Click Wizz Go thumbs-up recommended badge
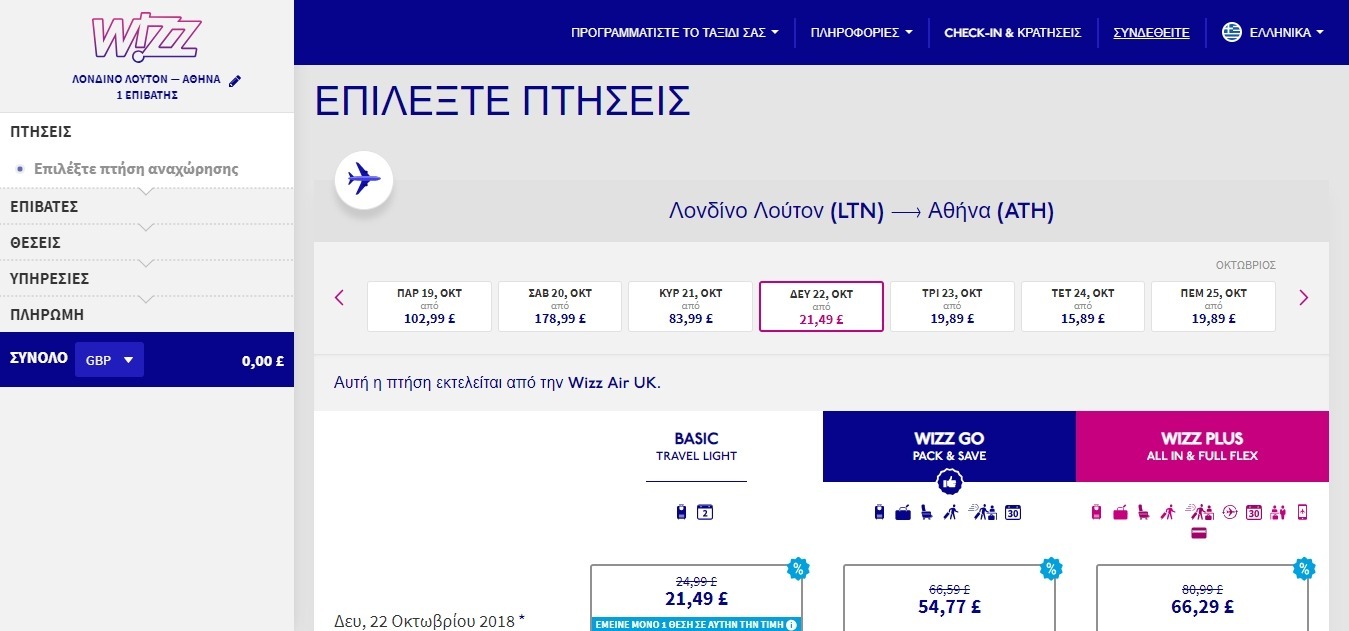This screenshot has height=631, width=1349. click(949, 482)
